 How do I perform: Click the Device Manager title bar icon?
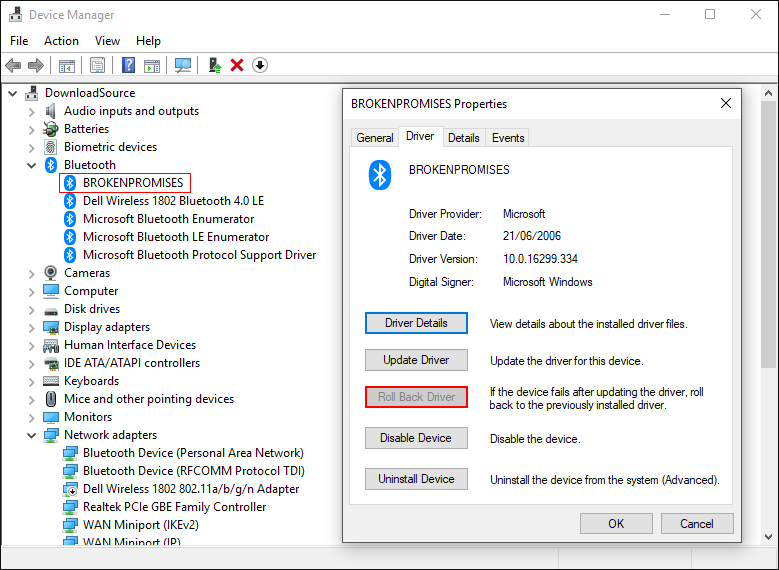click(x=15, y=14)
